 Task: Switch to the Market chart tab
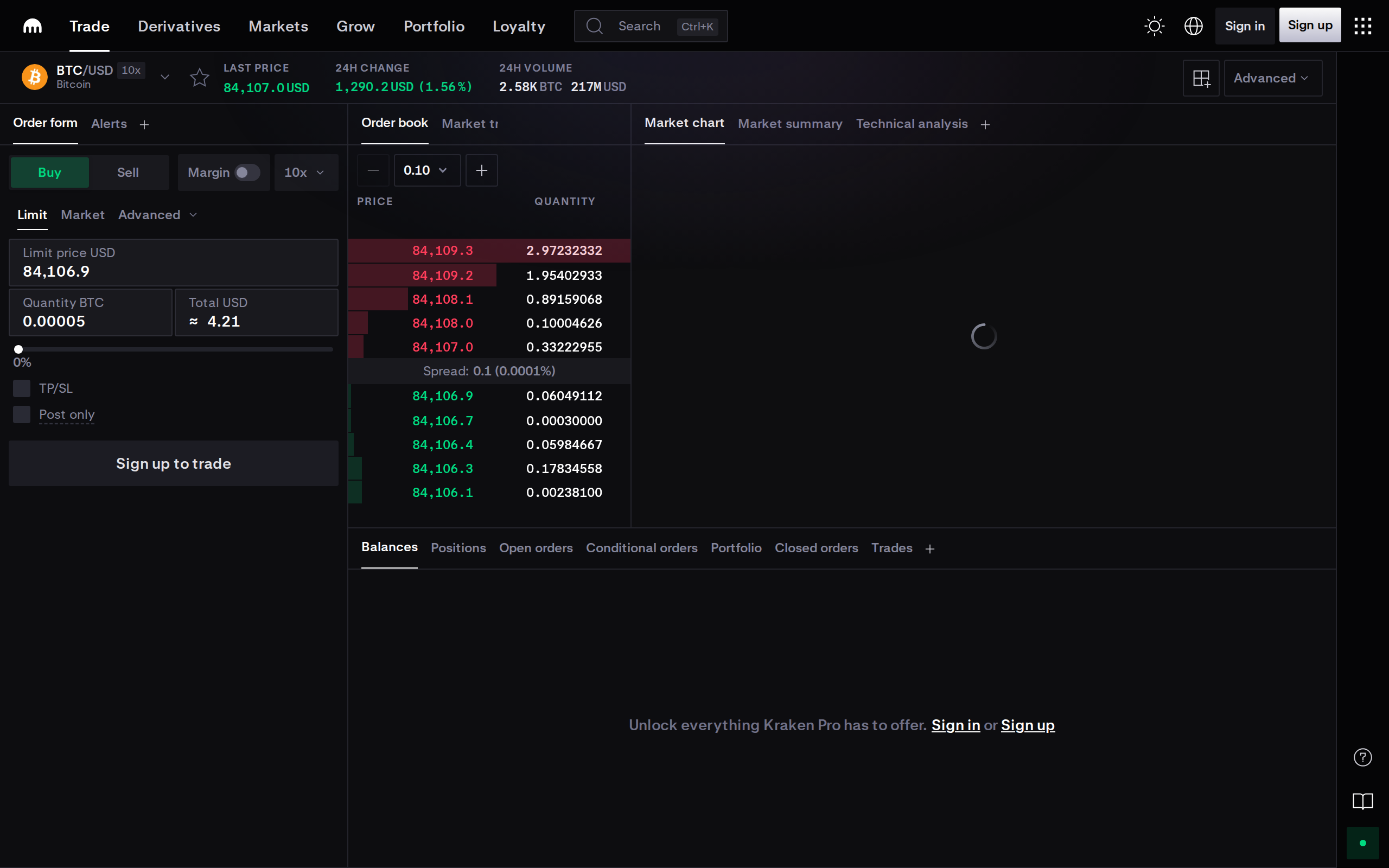(684, 123)
